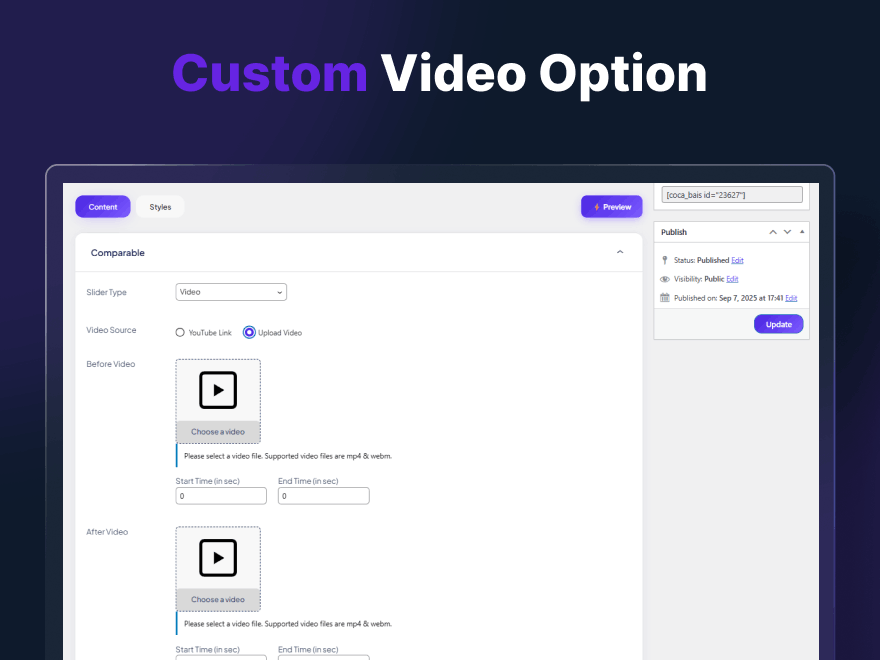Click Edit next to Visibility: Public
Viewport: 880px width, 660px height.
734,279
